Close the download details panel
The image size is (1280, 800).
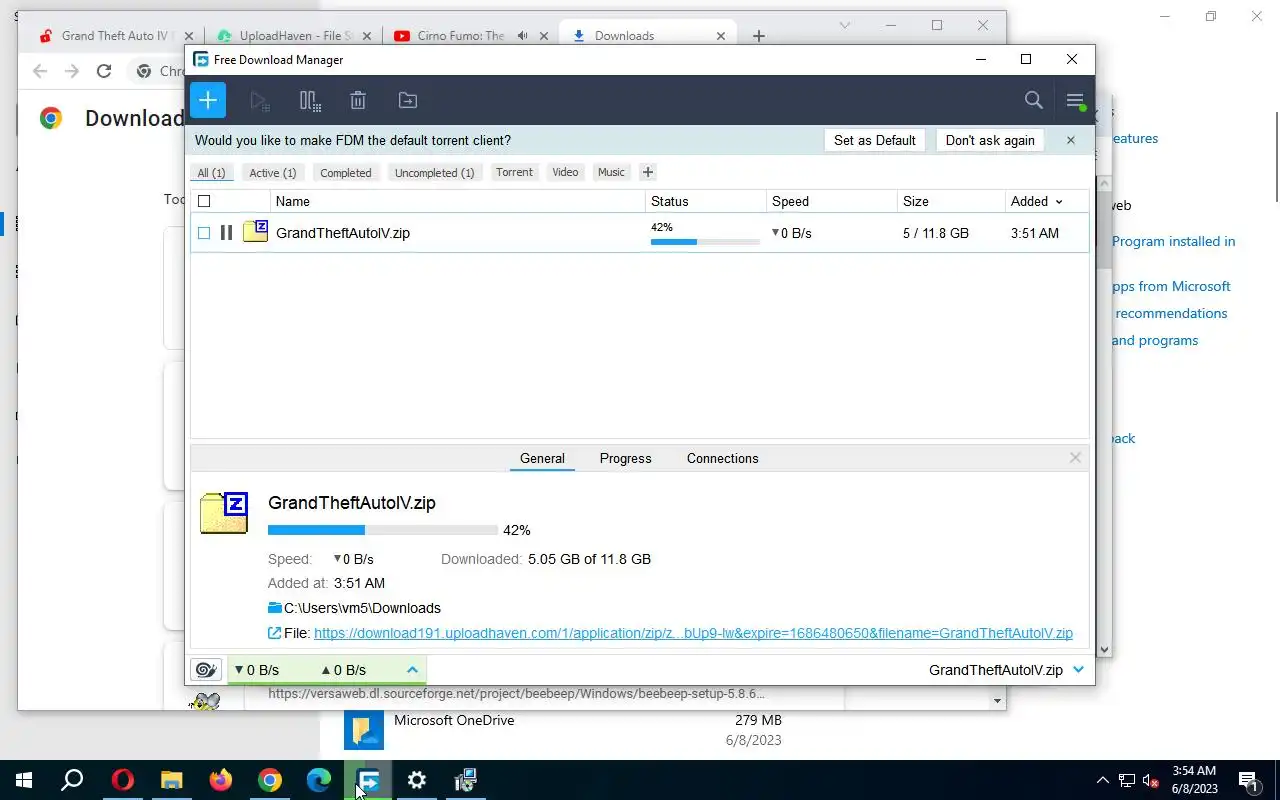coord(1075,458)
